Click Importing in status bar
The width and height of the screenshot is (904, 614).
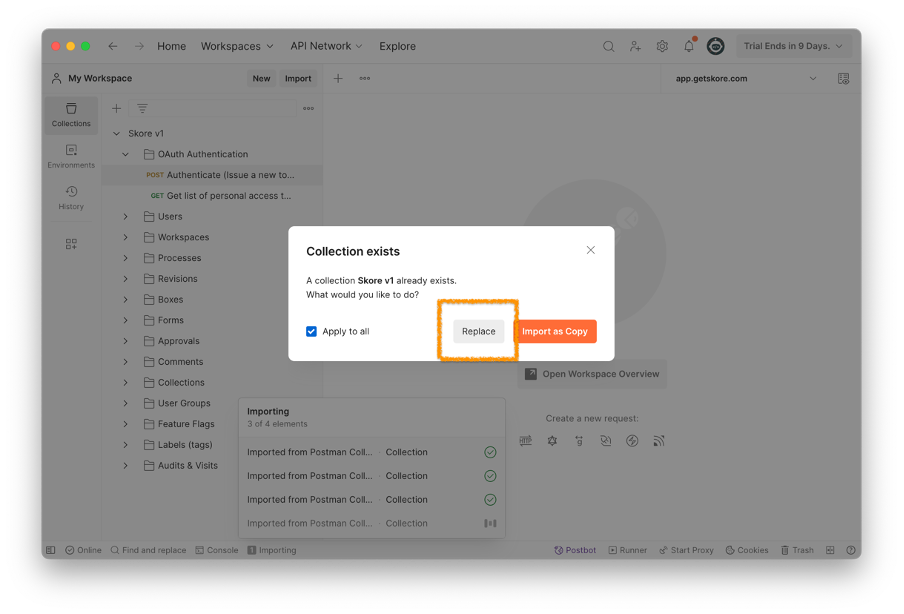[x=272, y=550]
